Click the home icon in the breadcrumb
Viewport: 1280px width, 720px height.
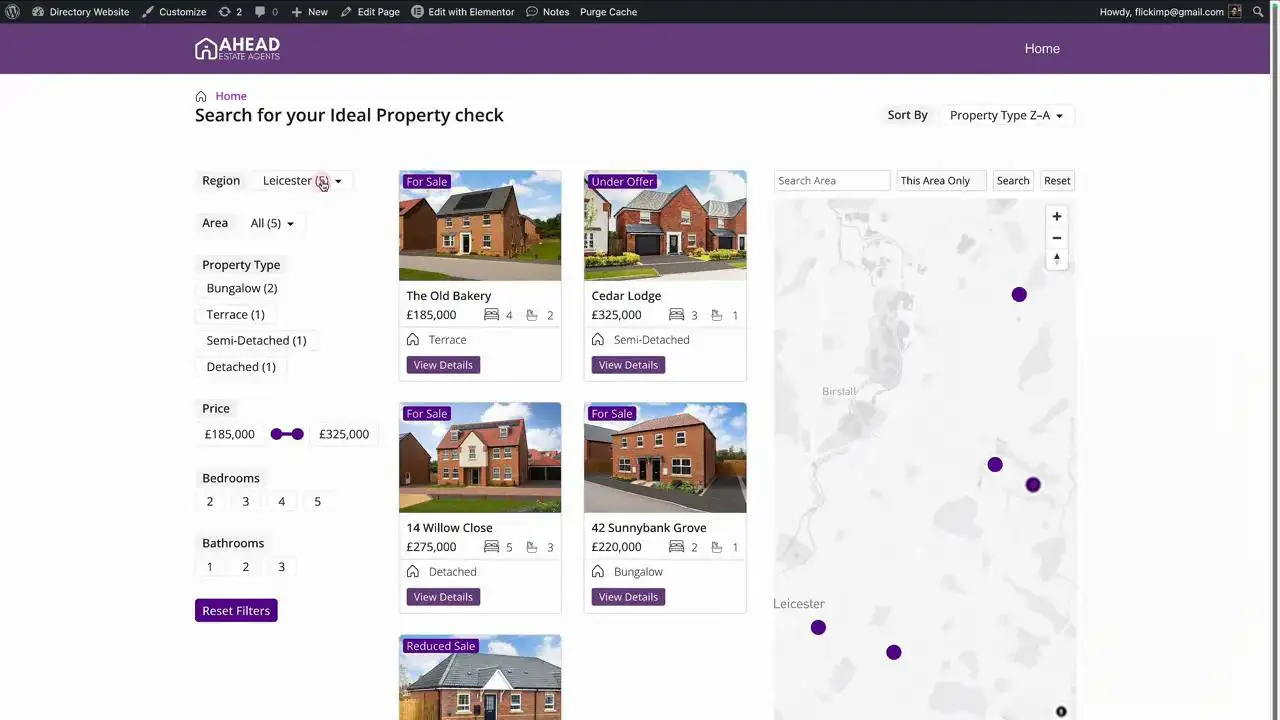click(201, 96)
